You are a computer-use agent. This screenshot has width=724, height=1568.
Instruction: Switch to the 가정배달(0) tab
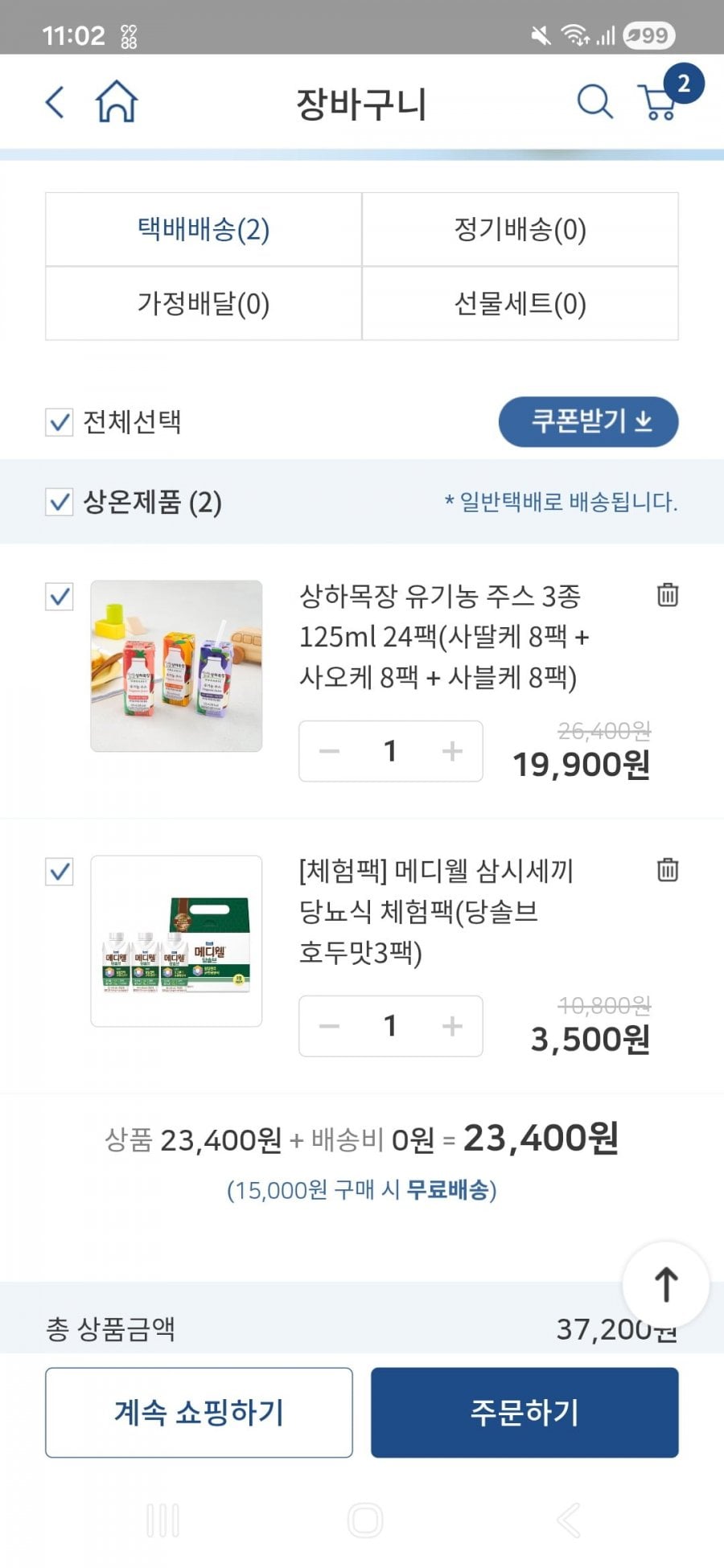pyautogui.click(x=204, y=304)
